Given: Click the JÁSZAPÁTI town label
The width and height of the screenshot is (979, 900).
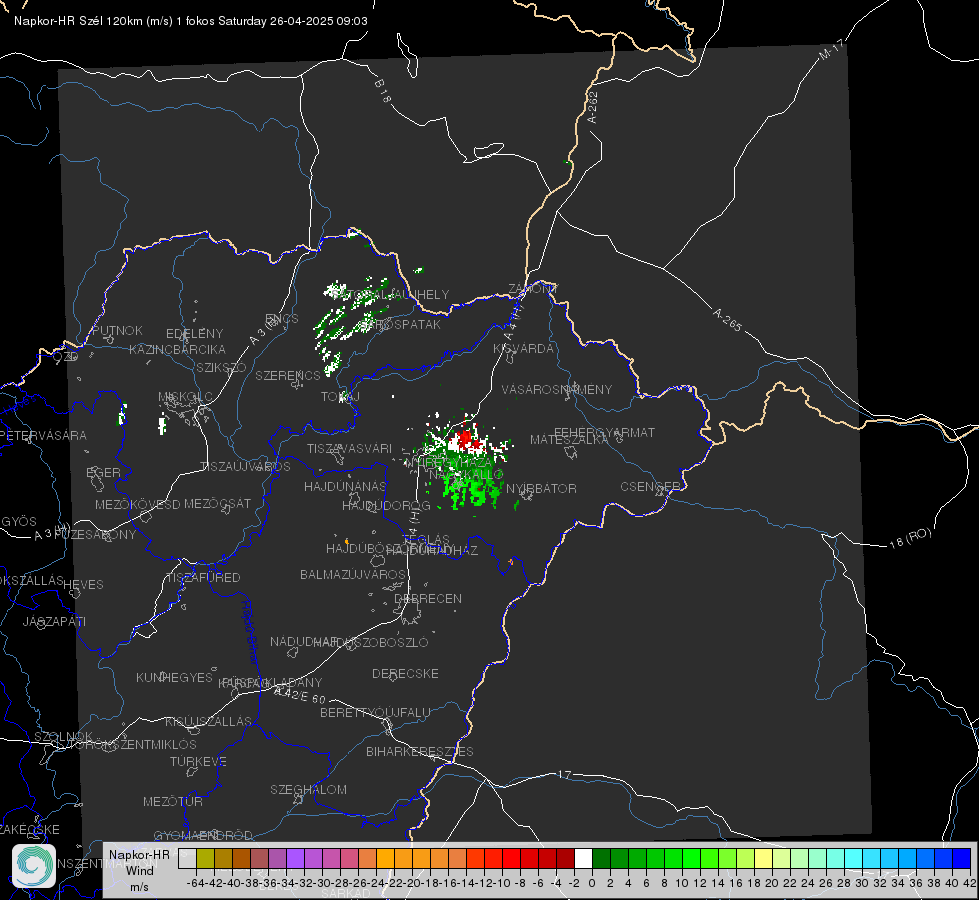Looking at the screenshot, I should tap(54, 621).
